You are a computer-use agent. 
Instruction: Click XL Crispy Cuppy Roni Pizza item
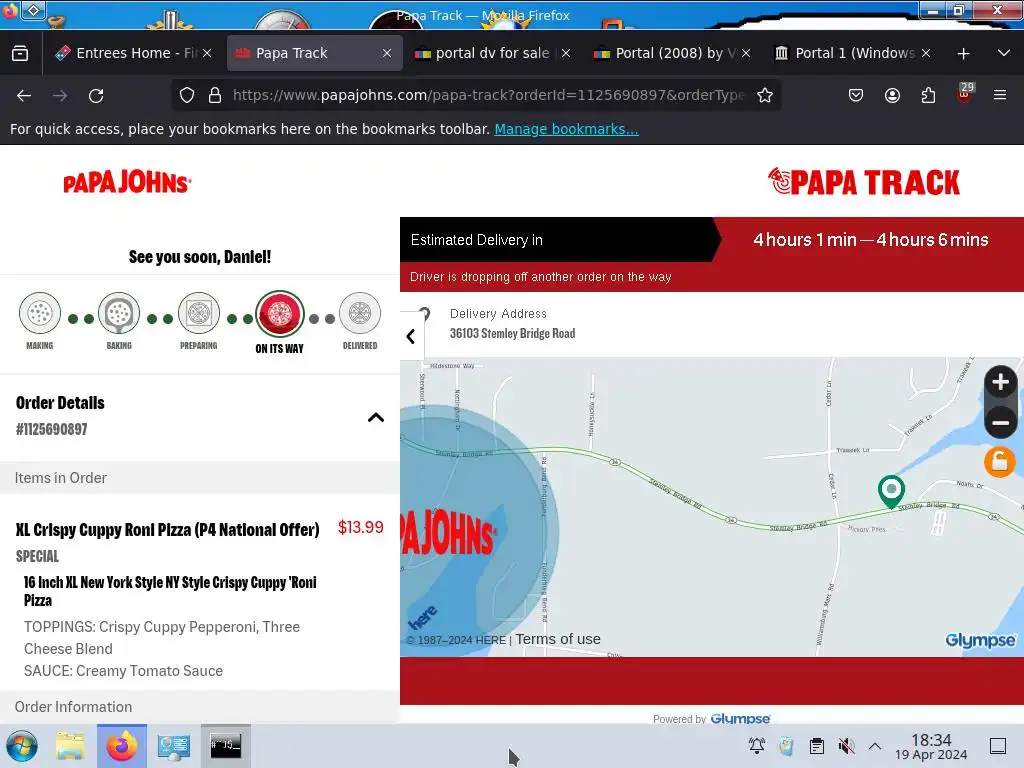167,530
